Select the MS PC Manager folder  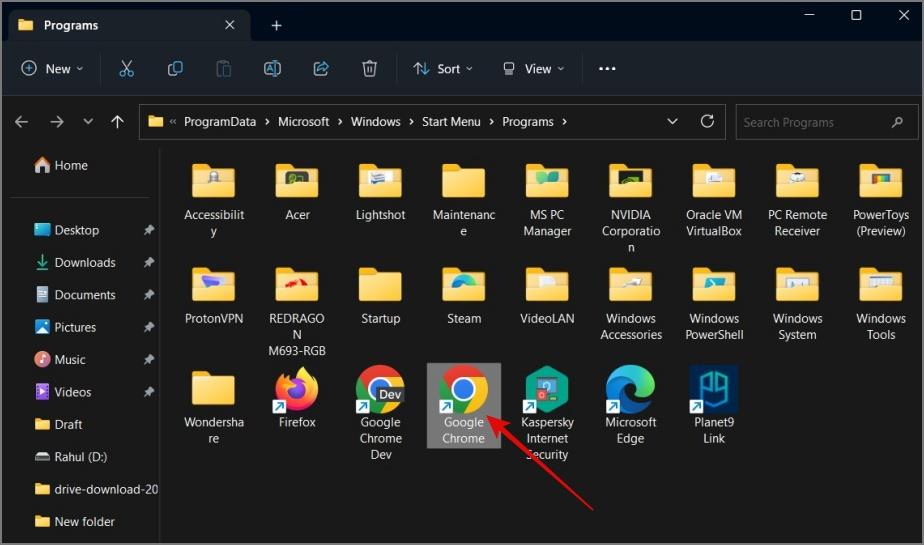click(x=547, y=200)
